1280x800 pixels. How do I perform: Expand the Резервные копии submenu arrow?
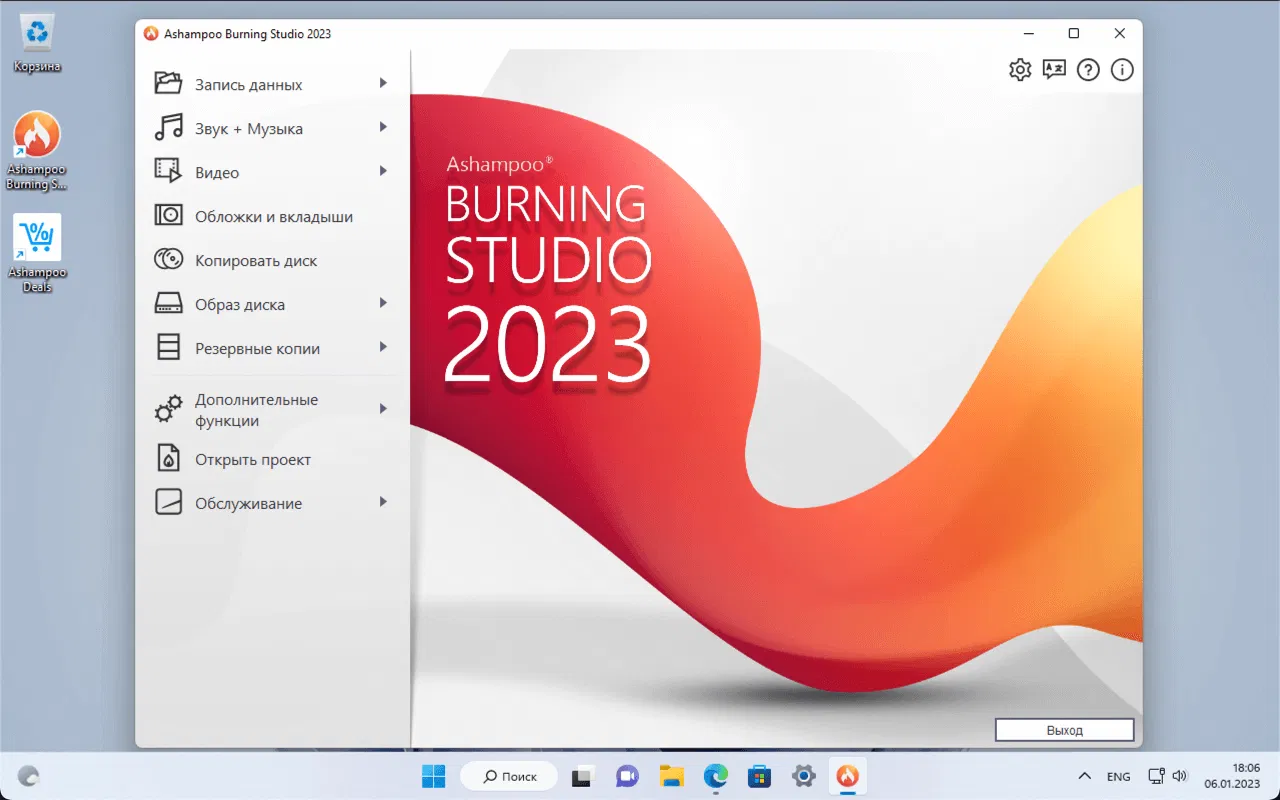coord(383,347)
